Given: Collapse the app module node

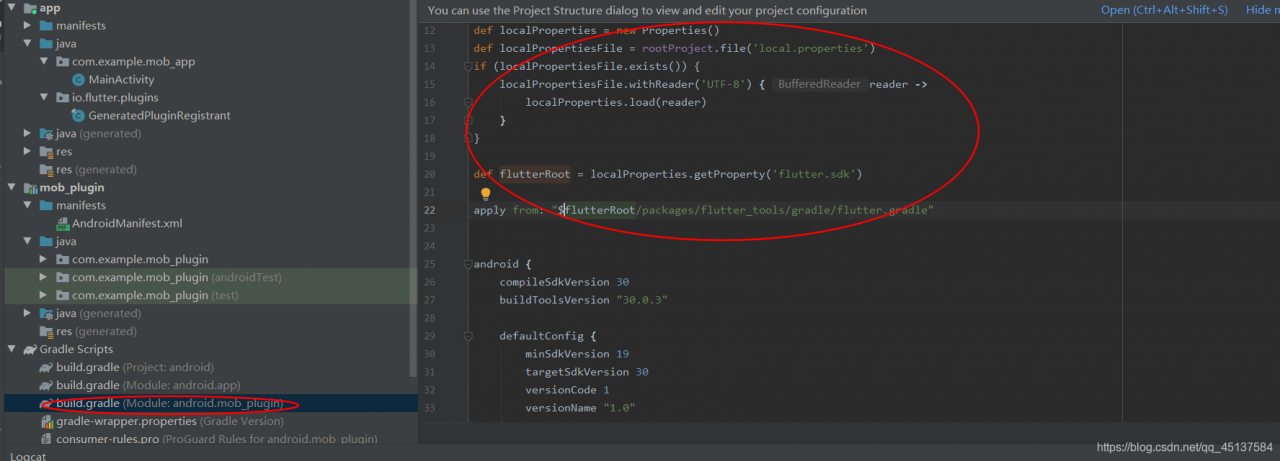Looking at the screenshot, I should coord(11,8).
